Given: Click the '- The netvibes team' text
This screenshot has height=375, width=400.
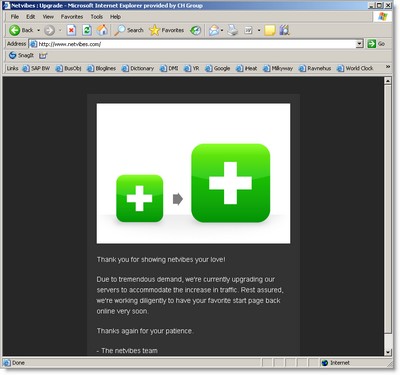Looking at the screenshot, I should 127,351.
